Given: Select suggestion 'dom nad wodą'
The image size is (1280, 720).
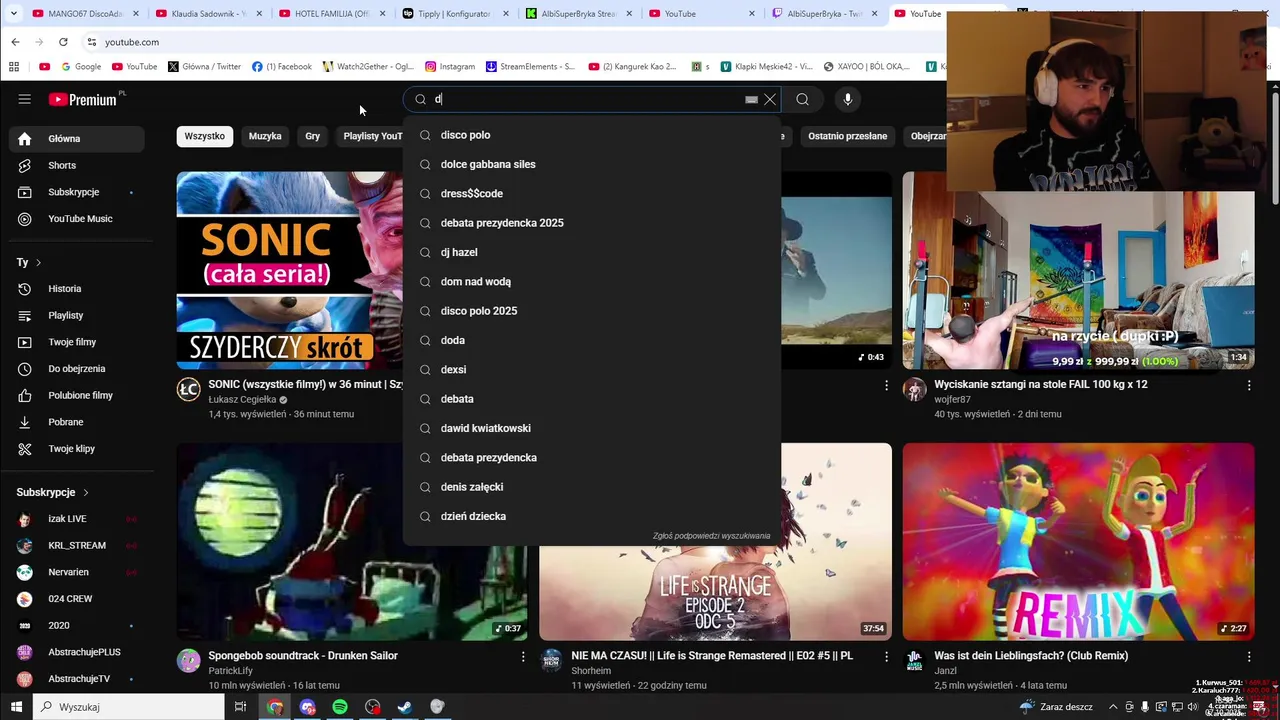Looking at the screenshot, I should click(592, 281).
